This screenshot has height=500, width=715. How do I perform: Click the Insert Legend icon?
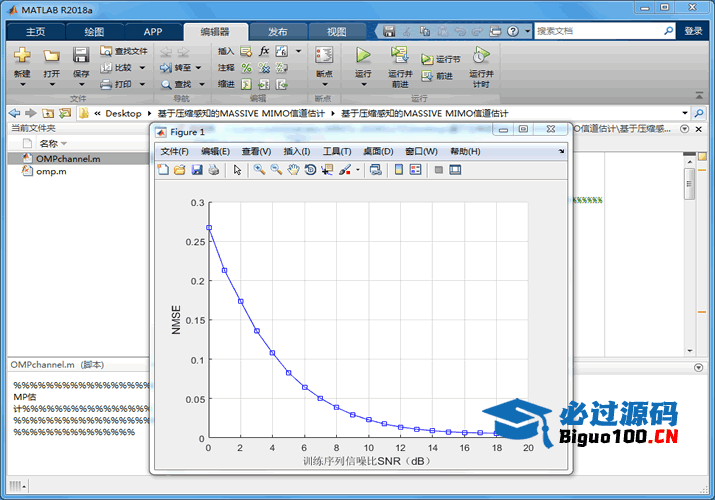click(x=415, y=170)
